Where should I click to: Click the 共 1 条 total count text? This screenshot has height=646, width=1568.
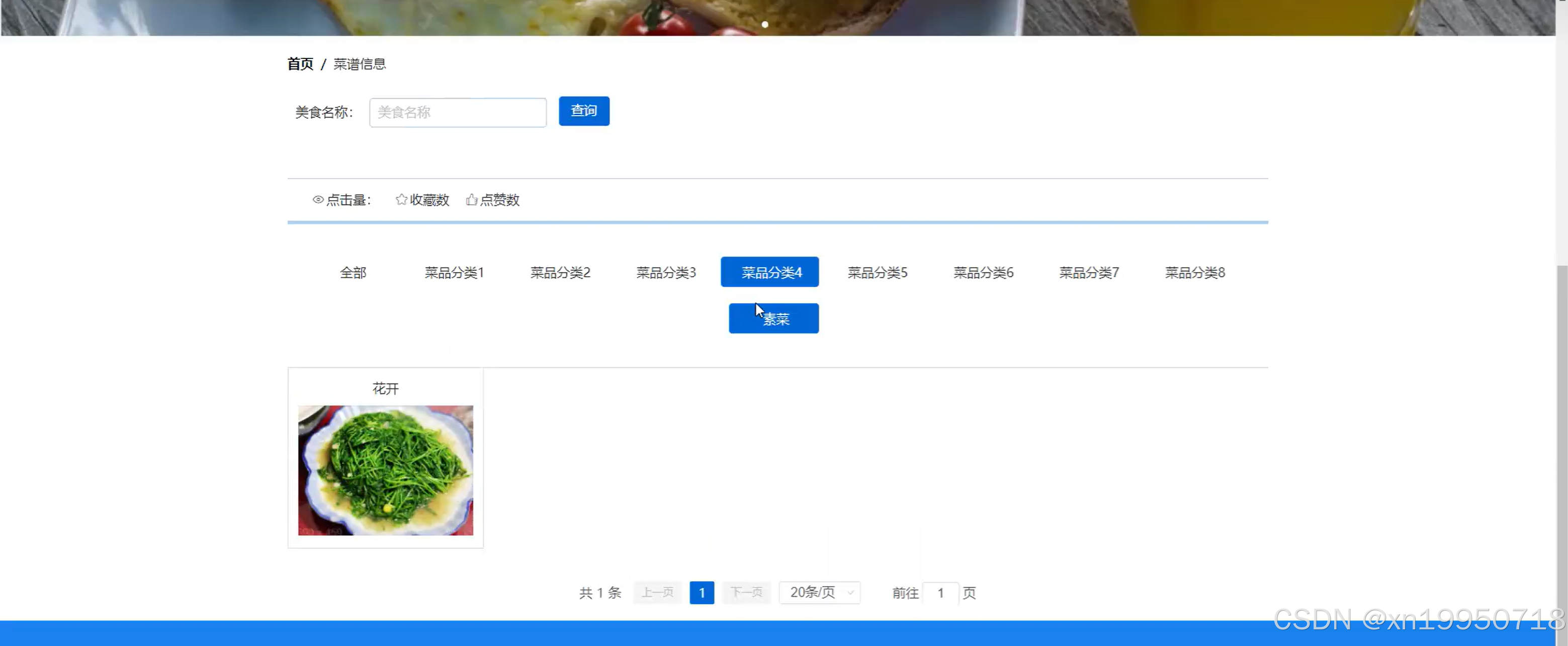point(599,593)
